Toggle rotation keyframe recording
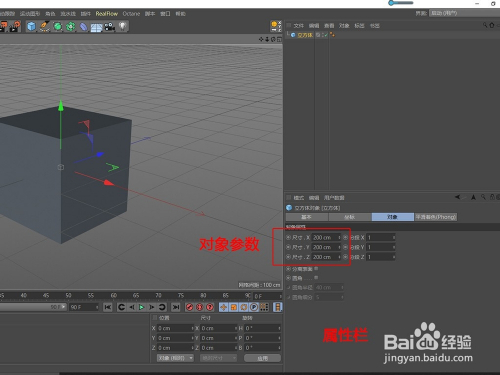The image size is (500, 375). (x=244, y=307)
